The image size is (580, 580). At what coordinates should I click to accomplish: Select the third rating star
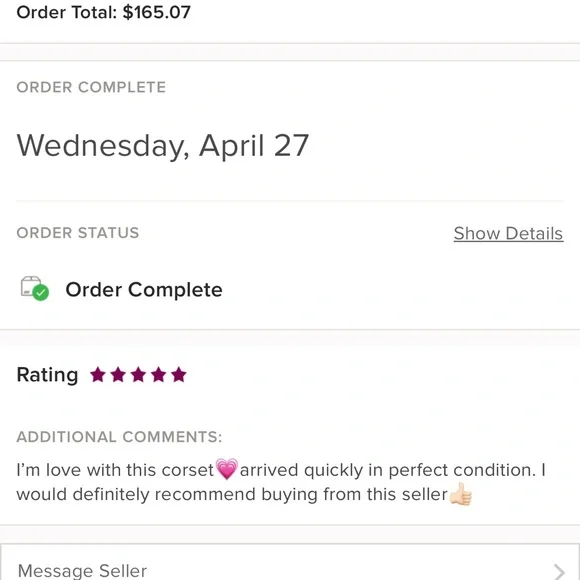[x=138, y=374]
